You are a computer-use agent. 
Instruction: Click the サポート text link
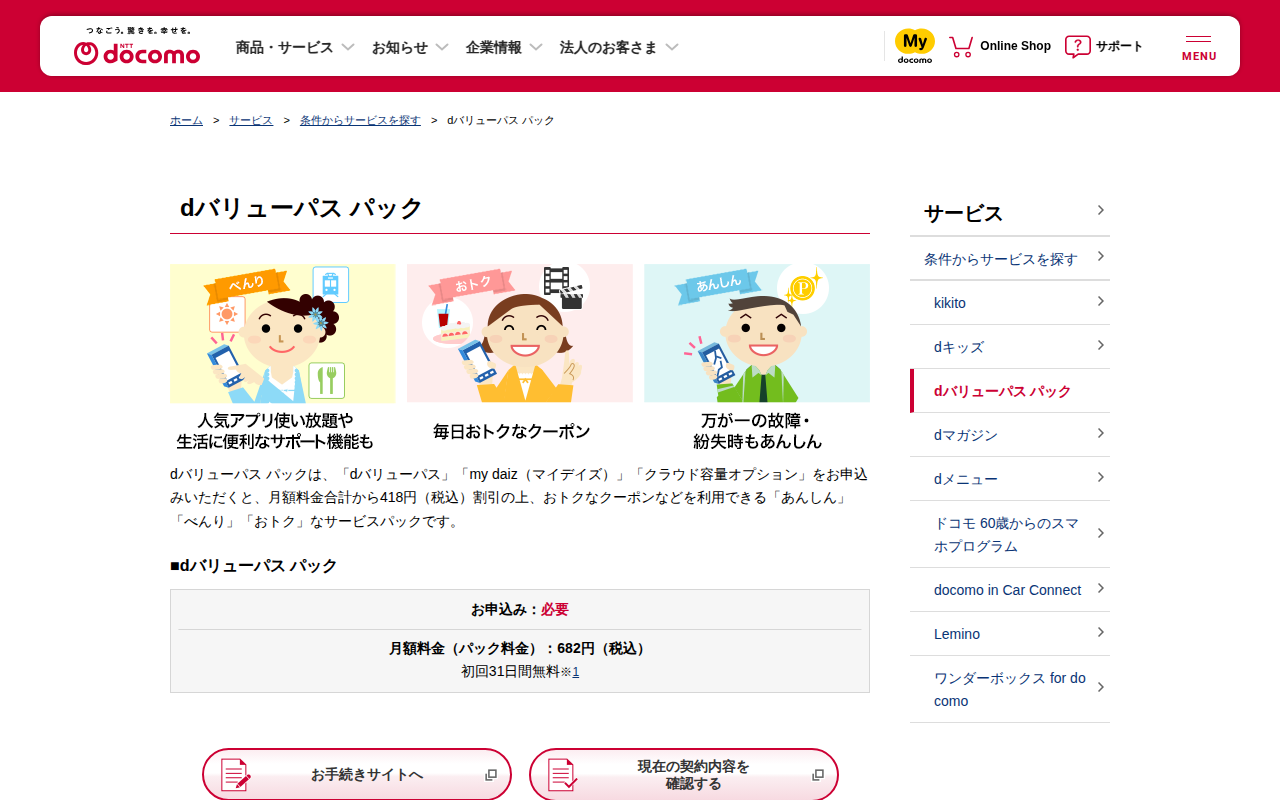point(1119,46)
